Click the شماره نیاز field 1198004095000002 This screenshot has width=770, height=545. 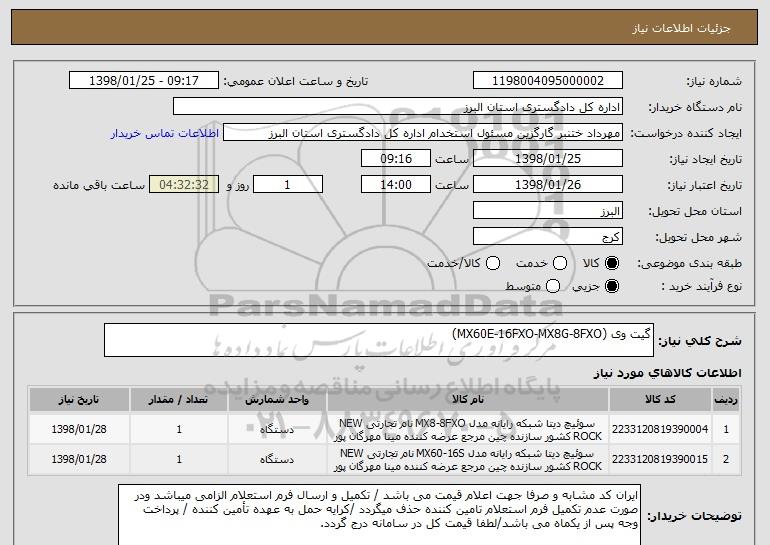tap(548, 80)
